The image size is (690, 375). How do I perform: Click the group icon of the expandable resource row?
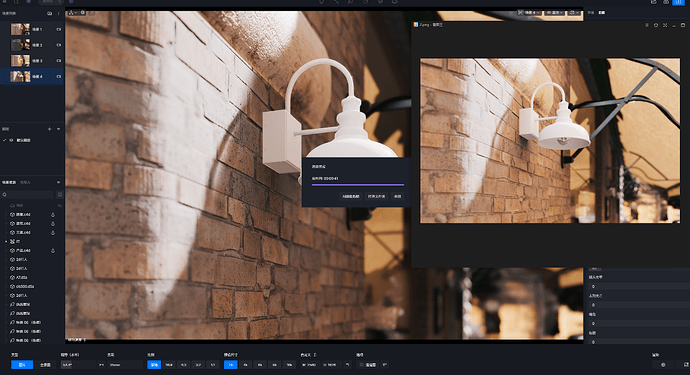point(12,242)
